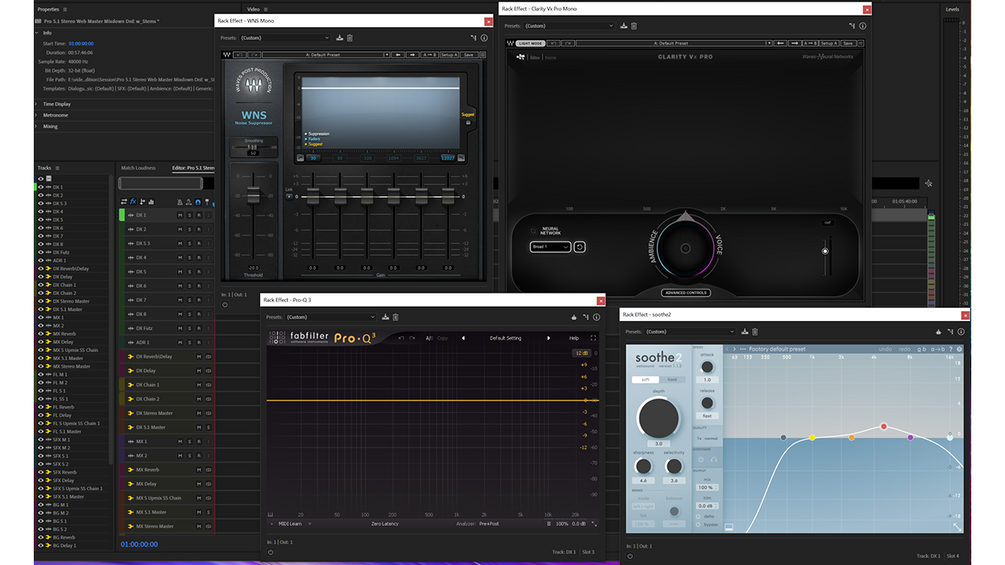Click Pro-Q 3 fullscreen icon
This screenshot has height=565, width=1005.
coord(593,338)
